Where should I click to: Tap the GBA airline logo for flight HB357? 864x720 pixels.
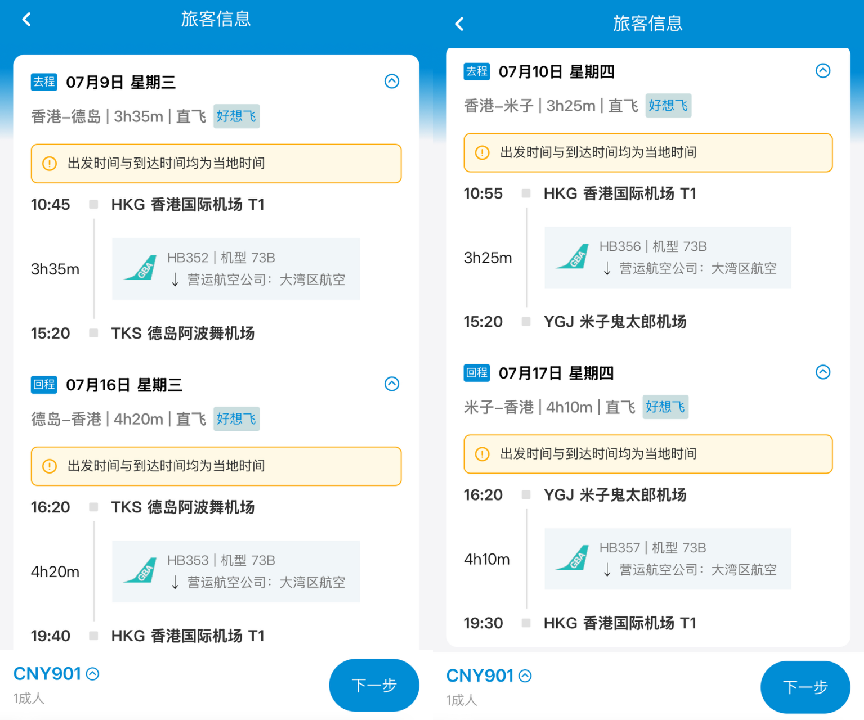pyautogui.click(x=573, y=559)
